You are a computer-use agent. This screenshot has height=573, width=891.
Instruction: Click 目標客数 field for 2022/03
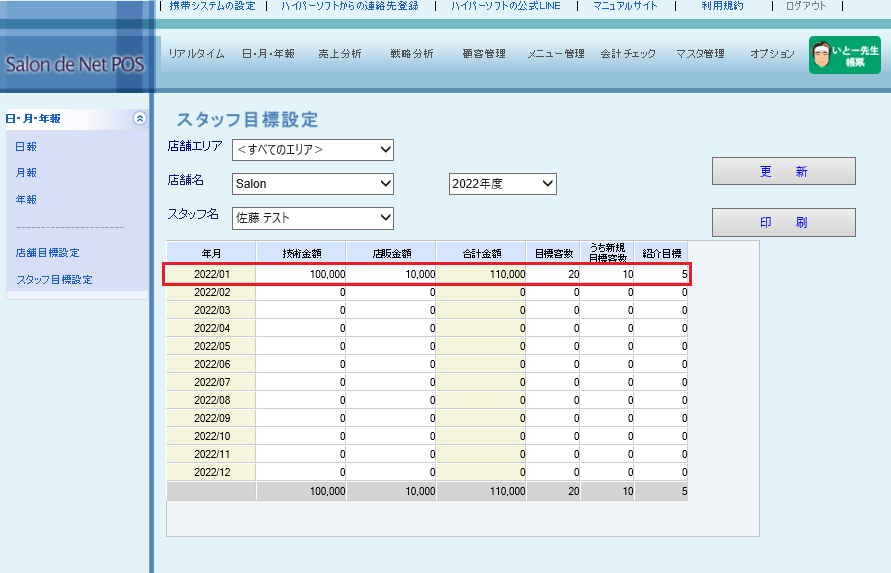click(x=554, y=310)
